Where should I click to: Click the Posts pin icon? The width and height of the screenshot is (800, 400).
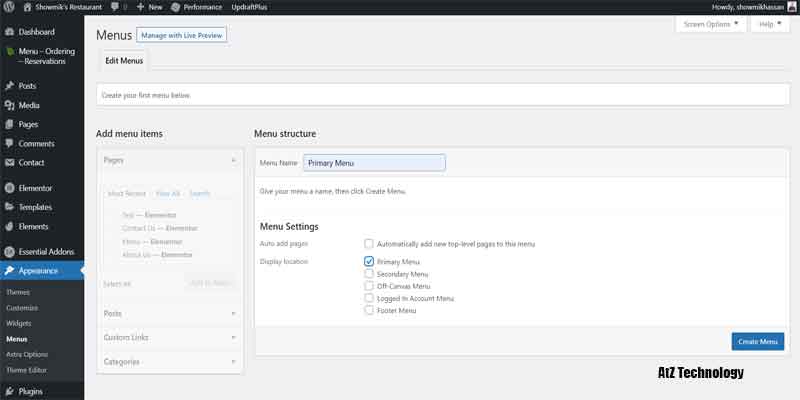pos(9,86)
